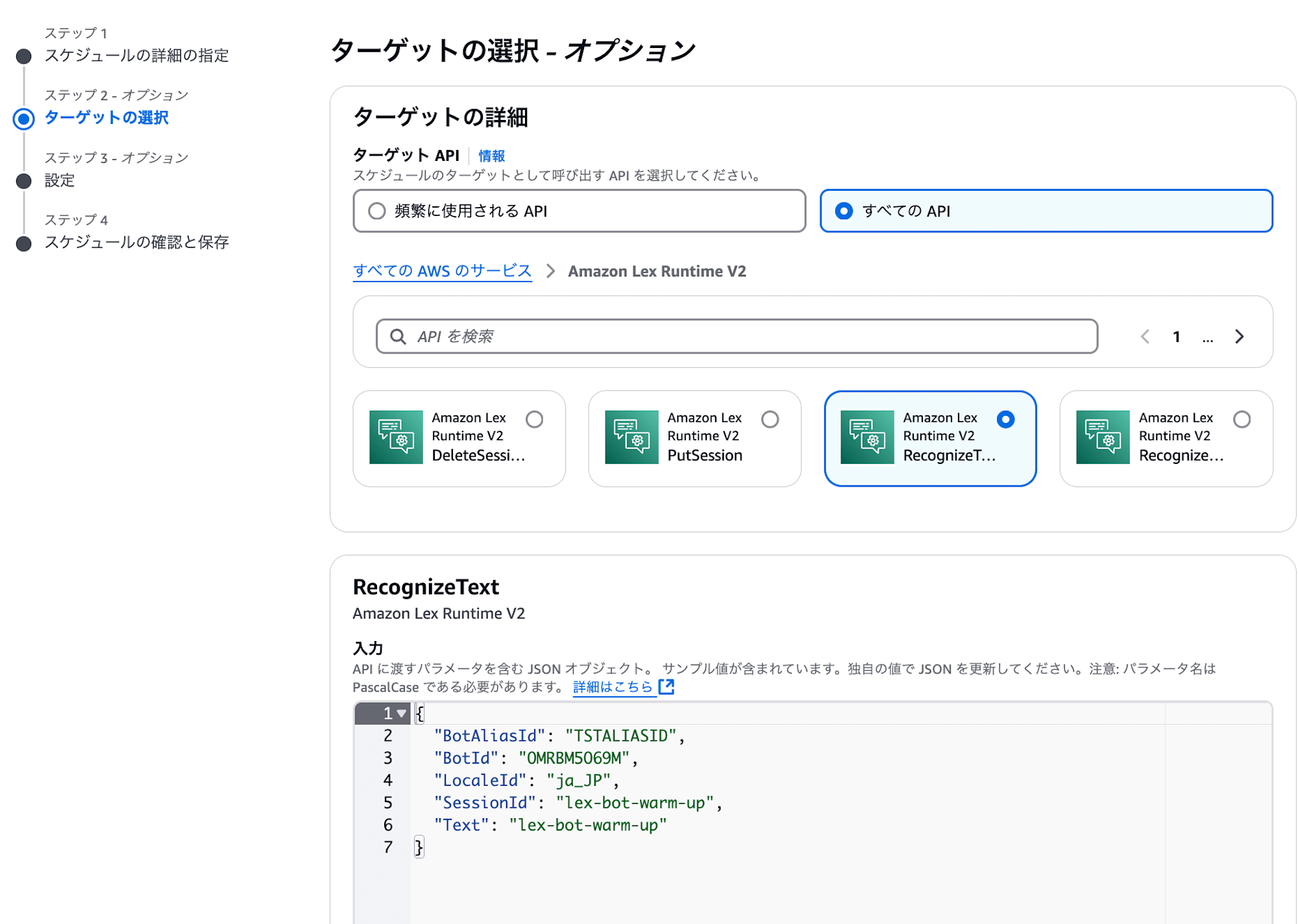The height and width of the screenshot is (924, 1298).
Task: Go to step 3 設定
Action: pos(60,180)
